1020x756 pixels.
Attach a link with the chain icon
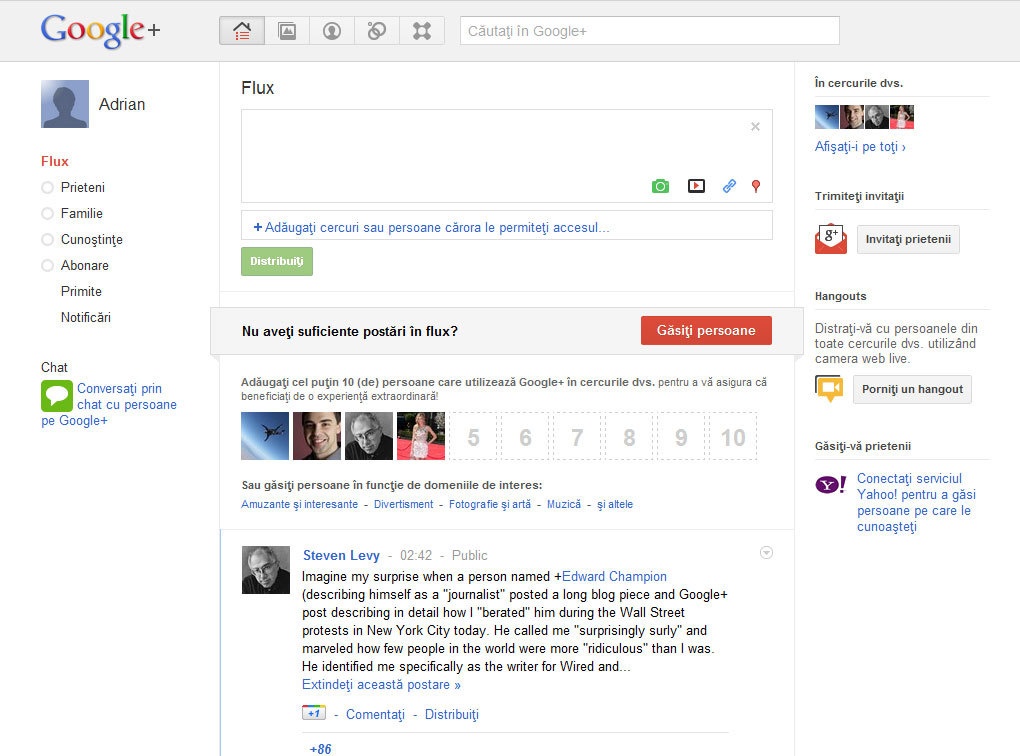[x=729, y=186]
